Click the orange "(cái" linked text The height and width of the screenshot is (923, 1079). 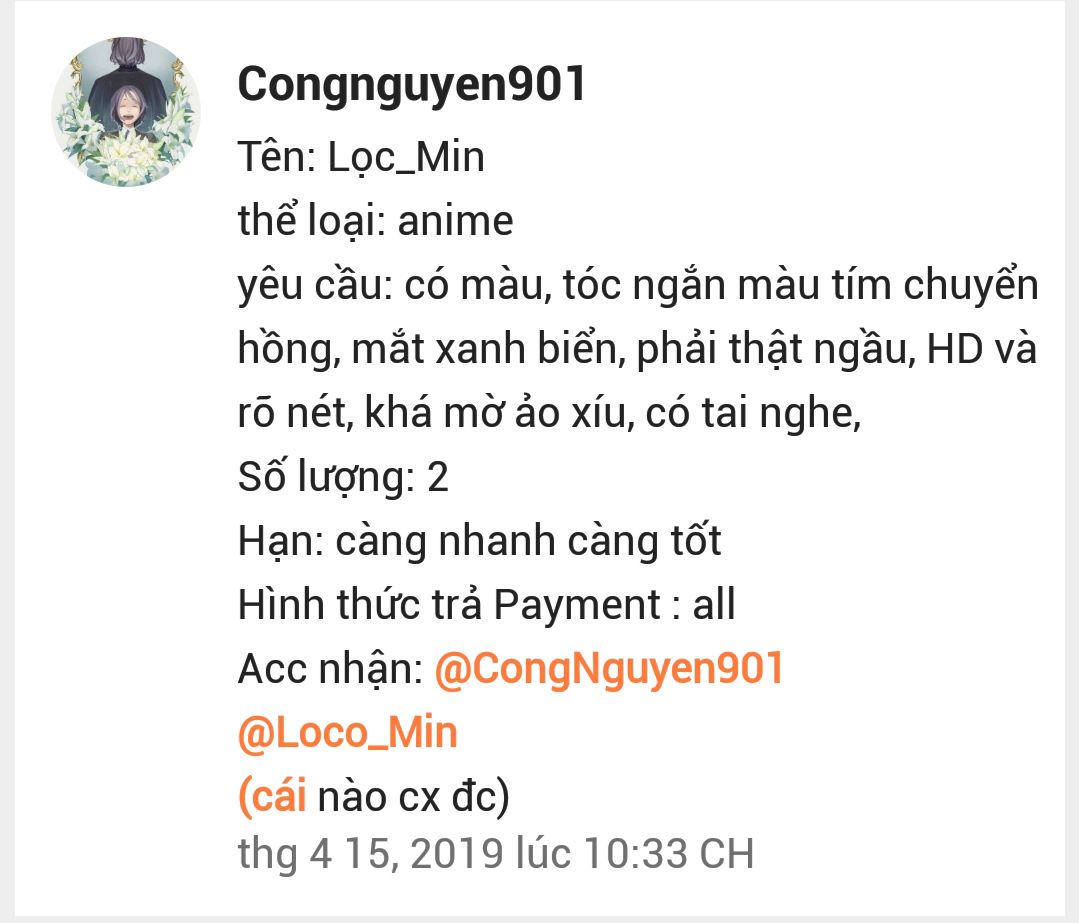(272, 796)
